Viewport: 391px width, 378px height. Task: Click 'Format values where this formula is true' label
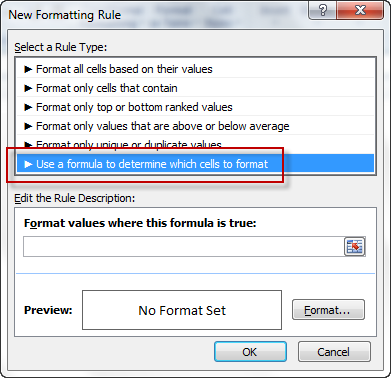140,223
